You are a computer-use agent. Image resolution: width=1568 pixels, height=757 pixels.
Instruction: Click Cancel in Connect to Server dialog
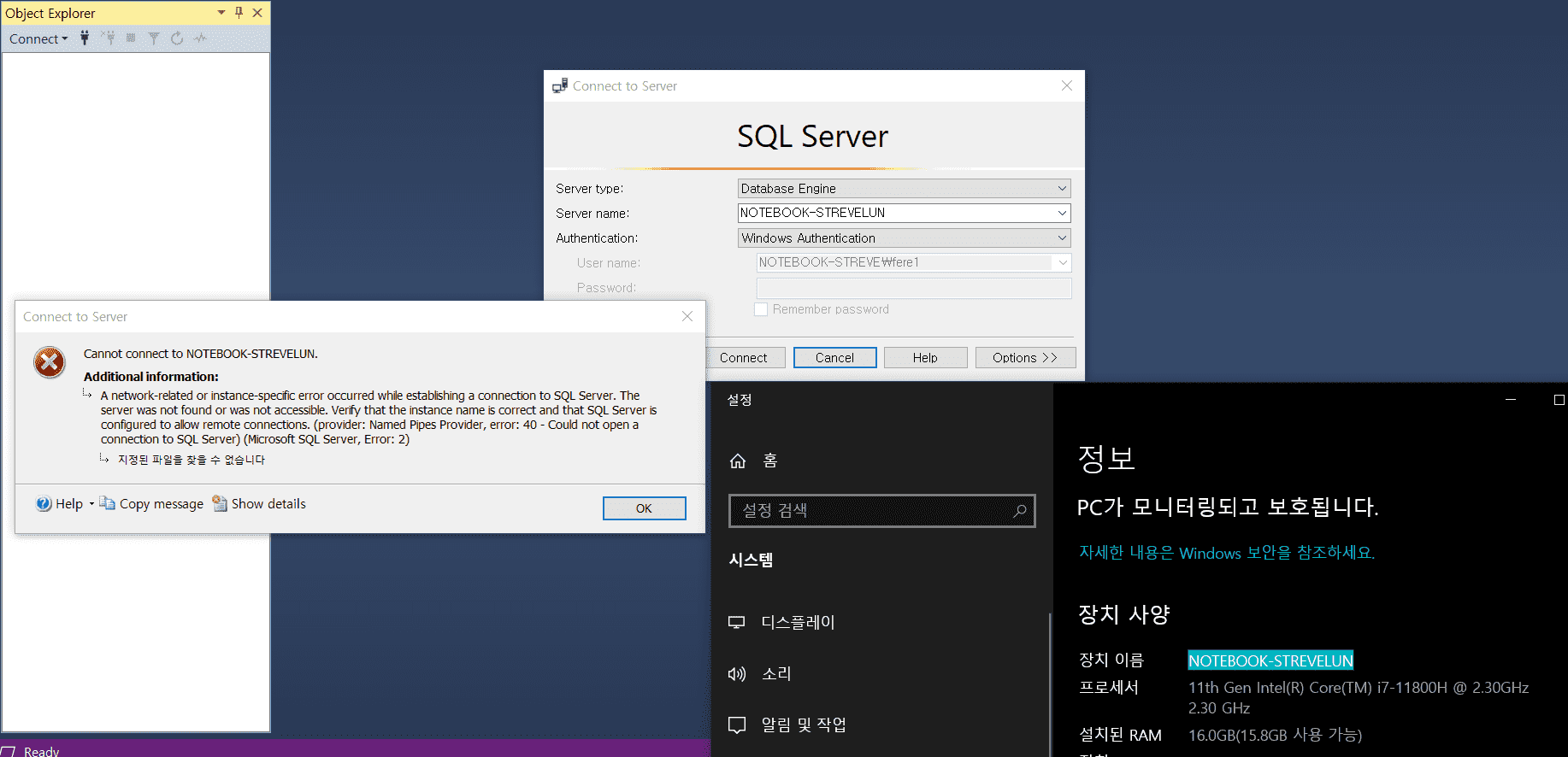click(834, 358)
